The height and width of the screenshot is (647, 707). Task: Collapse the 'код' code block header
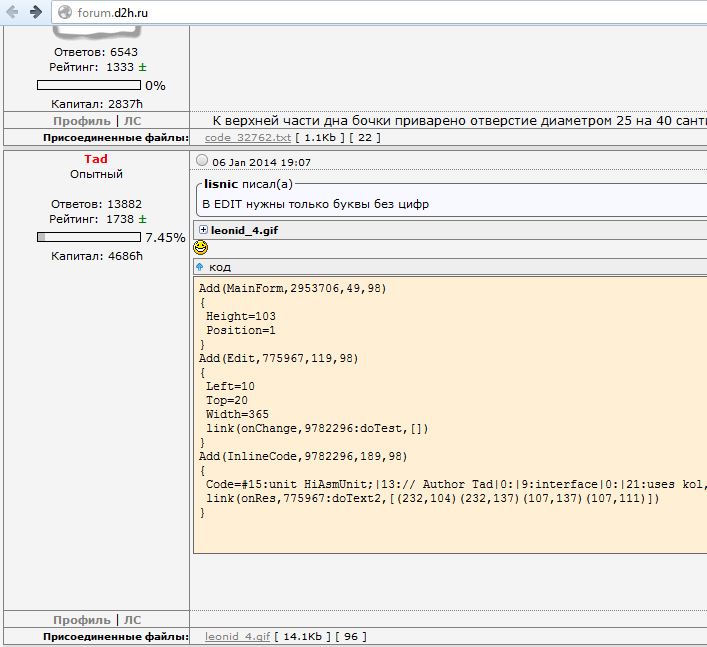(x=220, y=267)
